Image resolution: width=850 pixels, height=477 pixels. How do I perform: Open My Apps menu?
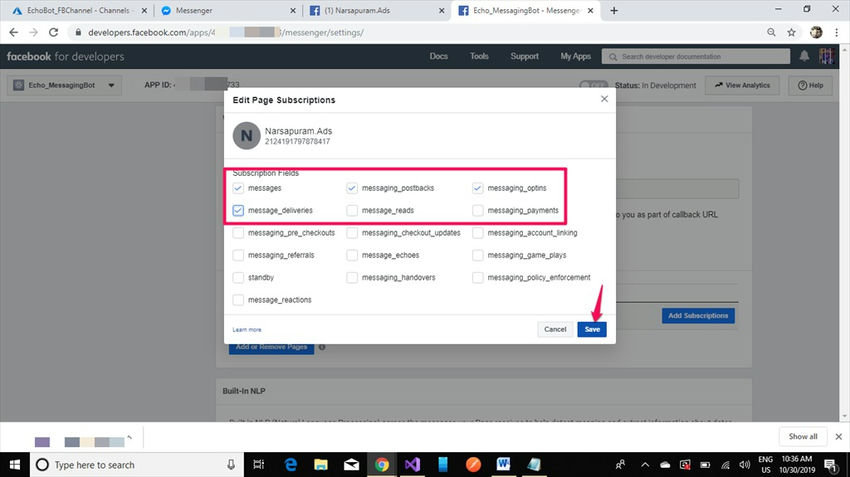[576, 56]
